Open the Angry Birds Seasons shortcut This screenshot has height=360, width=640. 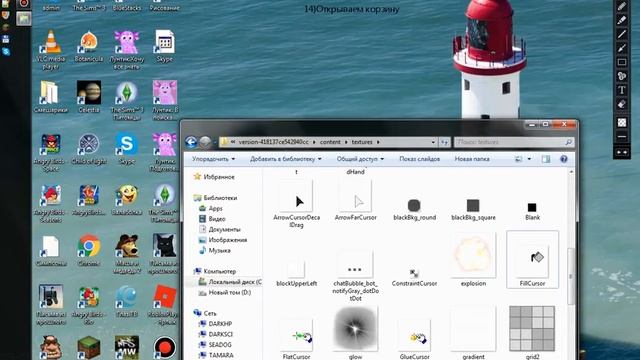(51, 203)
